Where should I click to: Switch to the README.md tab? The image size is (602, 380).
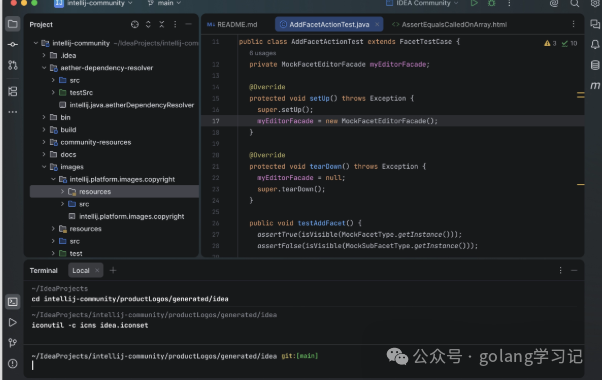(x=232, y=25)
